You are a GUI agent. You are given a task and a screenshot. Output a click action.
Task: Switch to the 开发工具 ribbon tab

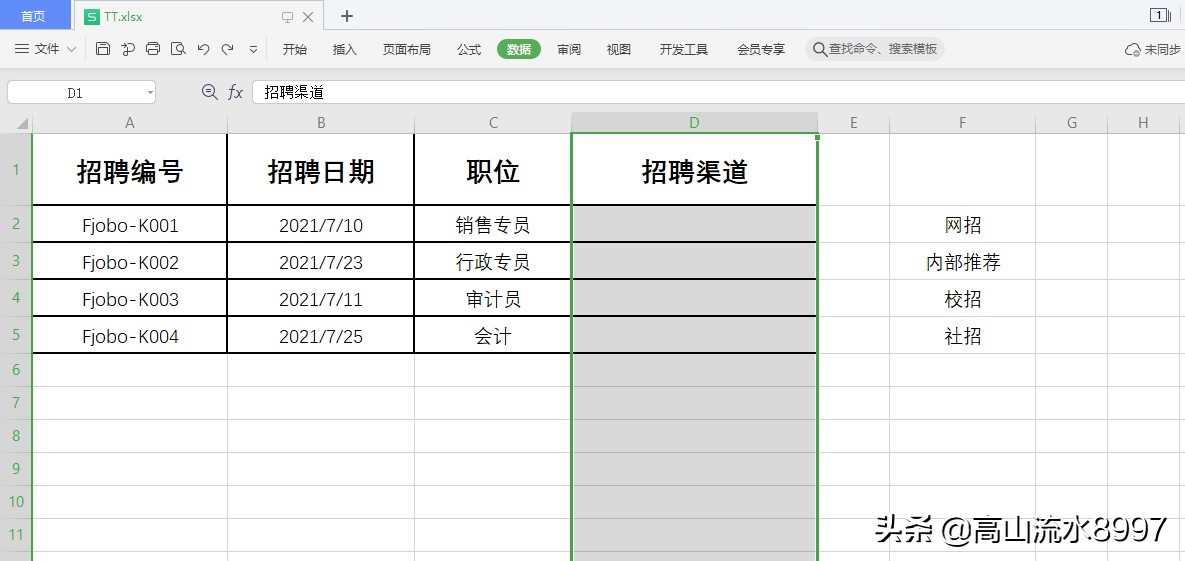pyautogui.click(x=684, y=49)
